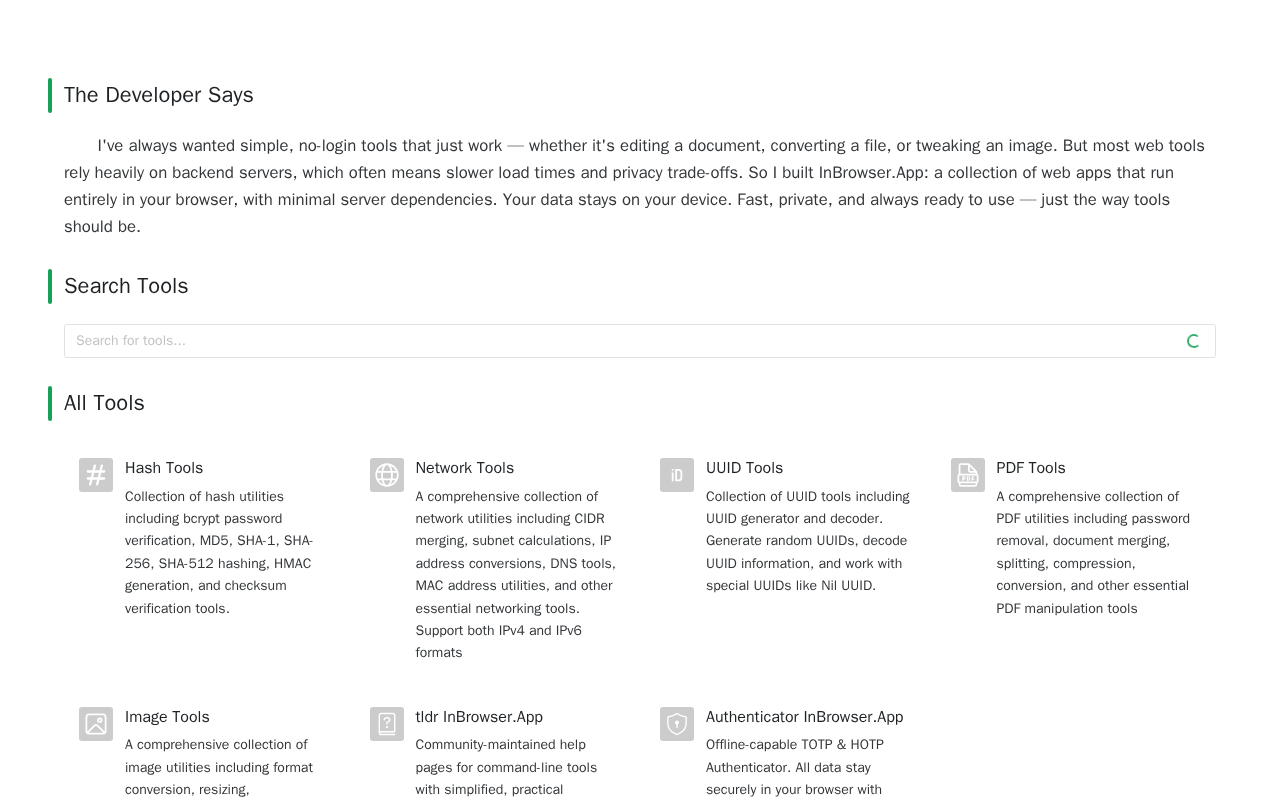This screenshot has width=1280, height=800.
Task: Focus the "Search for tools..." input field
Action: 620,341
